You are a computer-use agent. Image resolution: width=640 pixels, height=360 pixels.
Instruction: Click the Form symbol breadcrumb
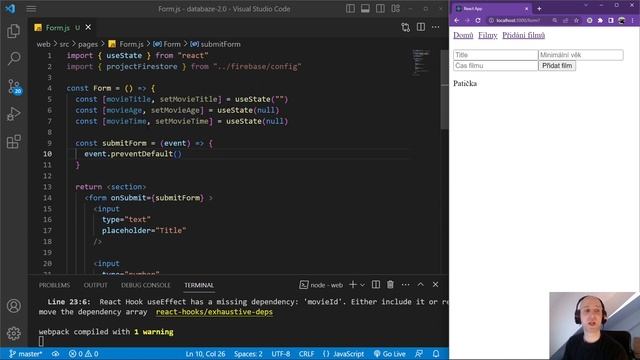[x=167, y=44]
